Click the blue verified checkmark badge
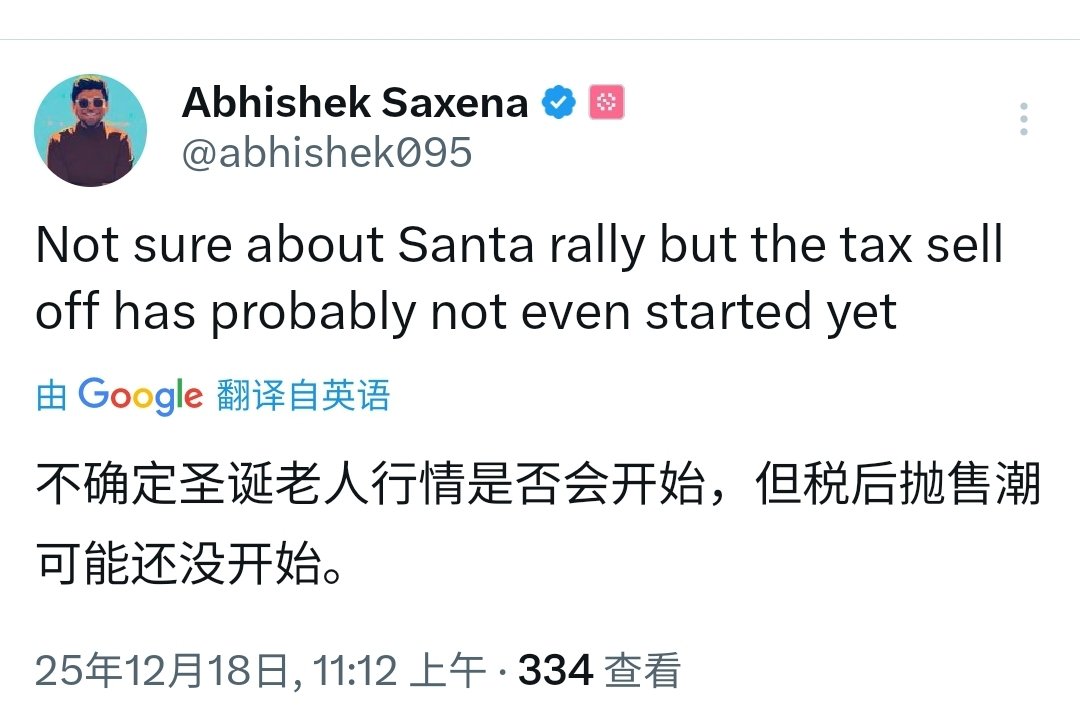 559,102
